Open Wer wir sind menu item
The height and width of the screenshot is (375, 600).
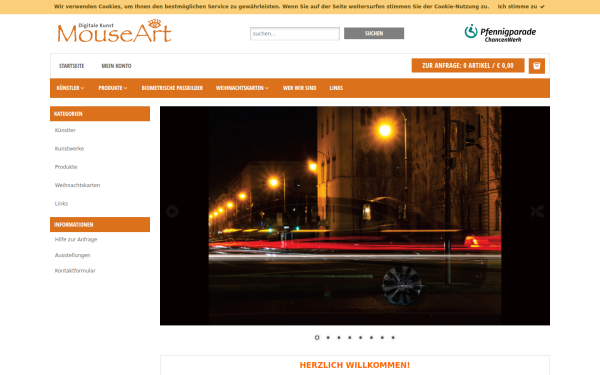tap(299, 88)
